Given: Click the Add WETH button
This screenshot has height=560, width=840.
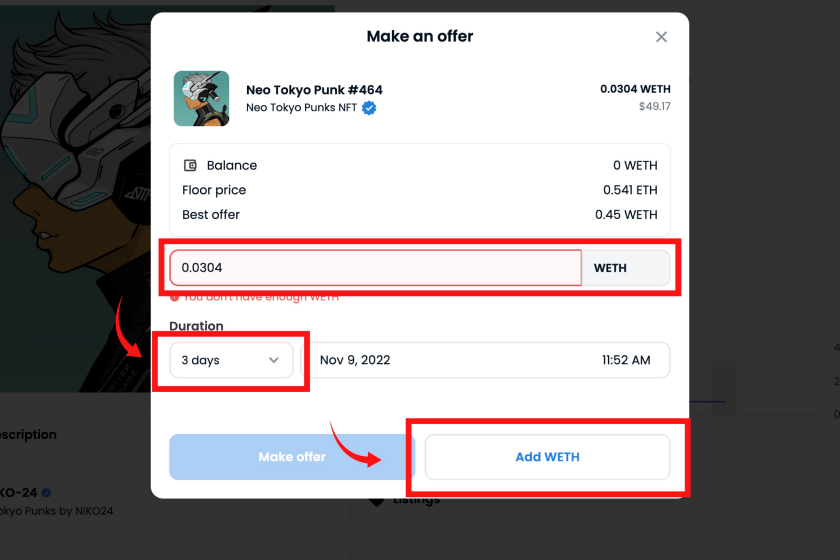Looking at the screenshot, I should 548,457.
